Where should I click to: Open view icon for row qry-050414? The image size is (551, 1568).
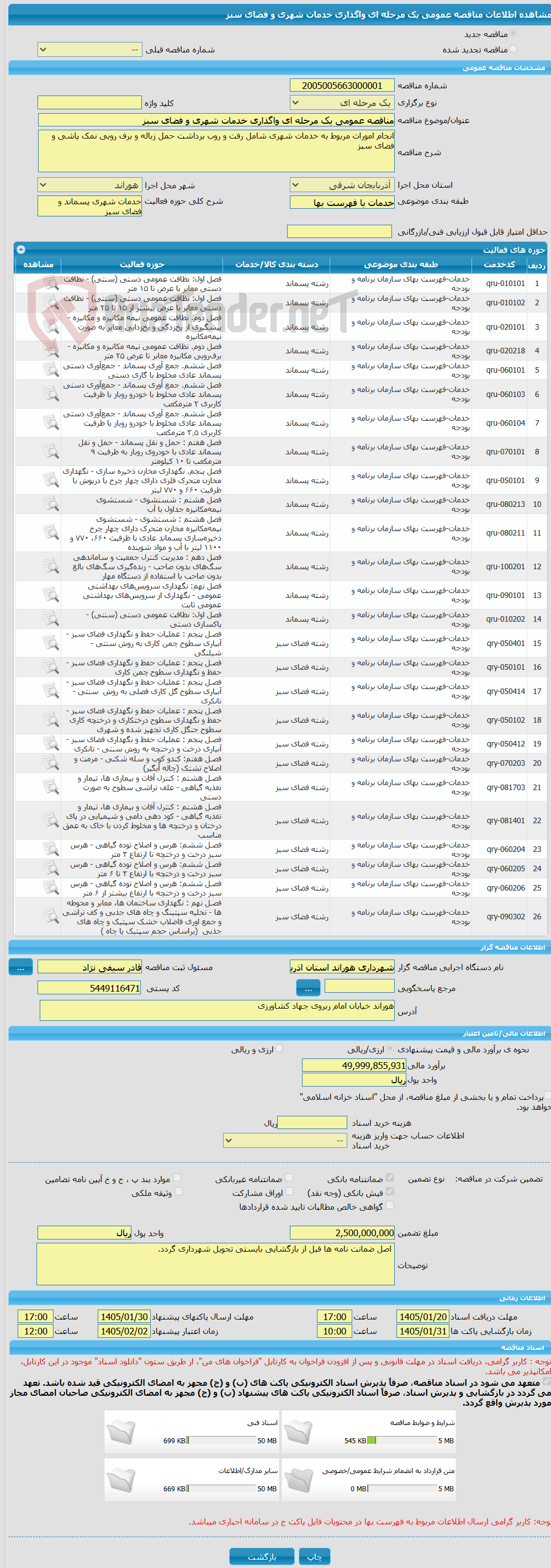click(51, 691)
